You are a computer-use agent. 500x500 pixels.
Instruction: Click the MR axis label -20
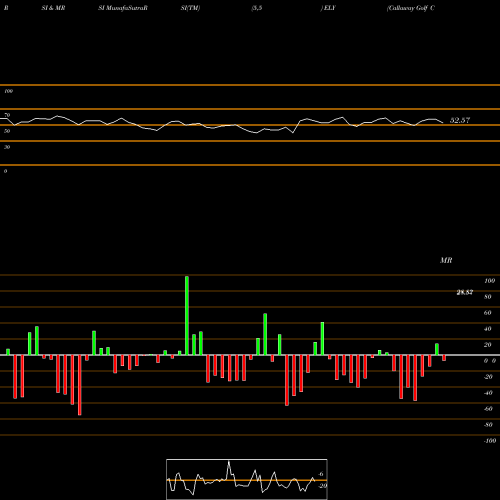[488, 377]
